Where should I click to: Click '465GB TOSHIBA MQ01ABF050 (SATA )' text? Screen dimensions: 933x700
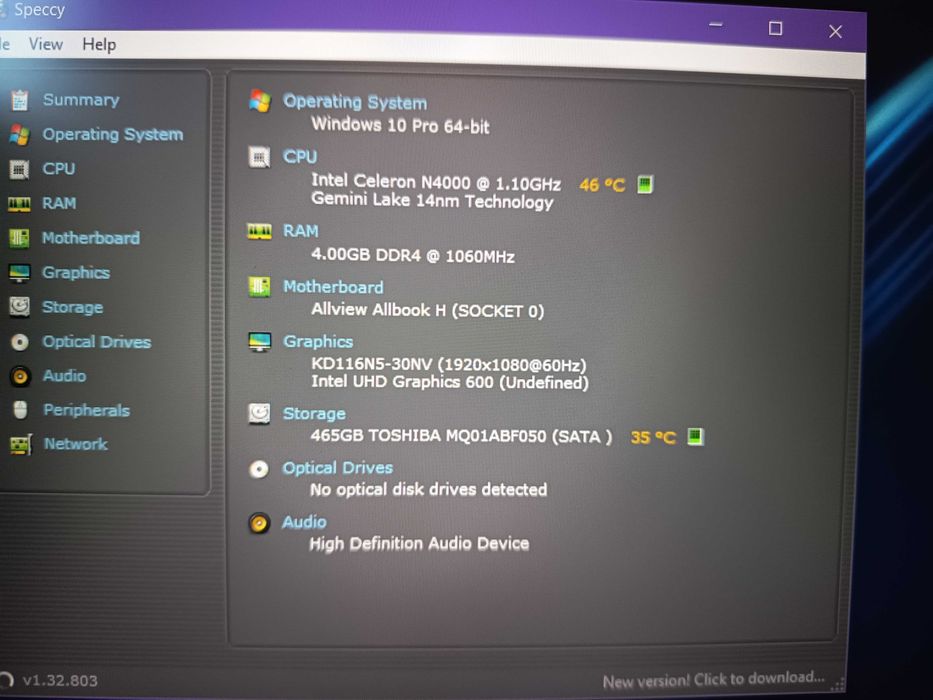461,436
